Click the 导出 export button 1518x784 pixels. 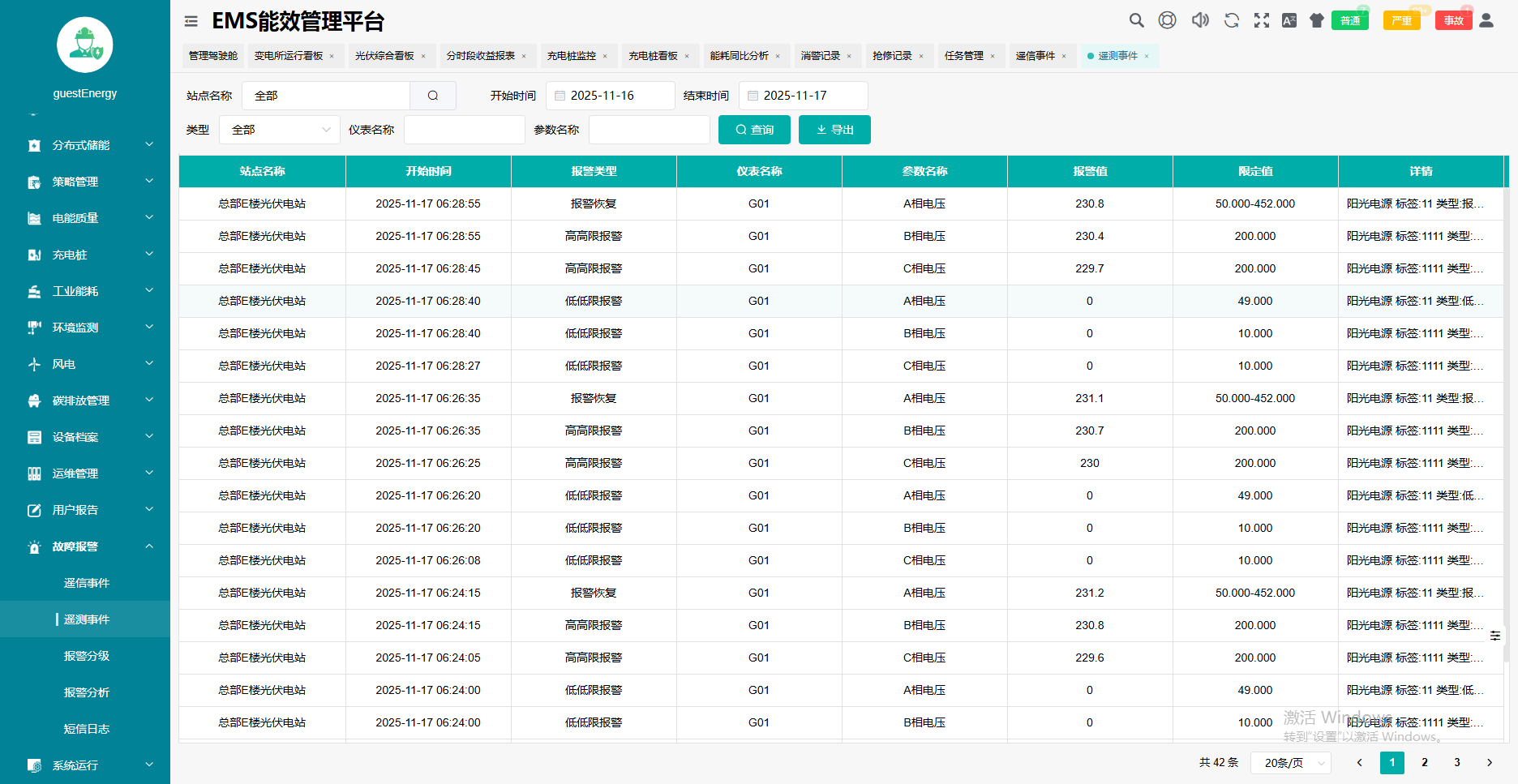[834, 130]
